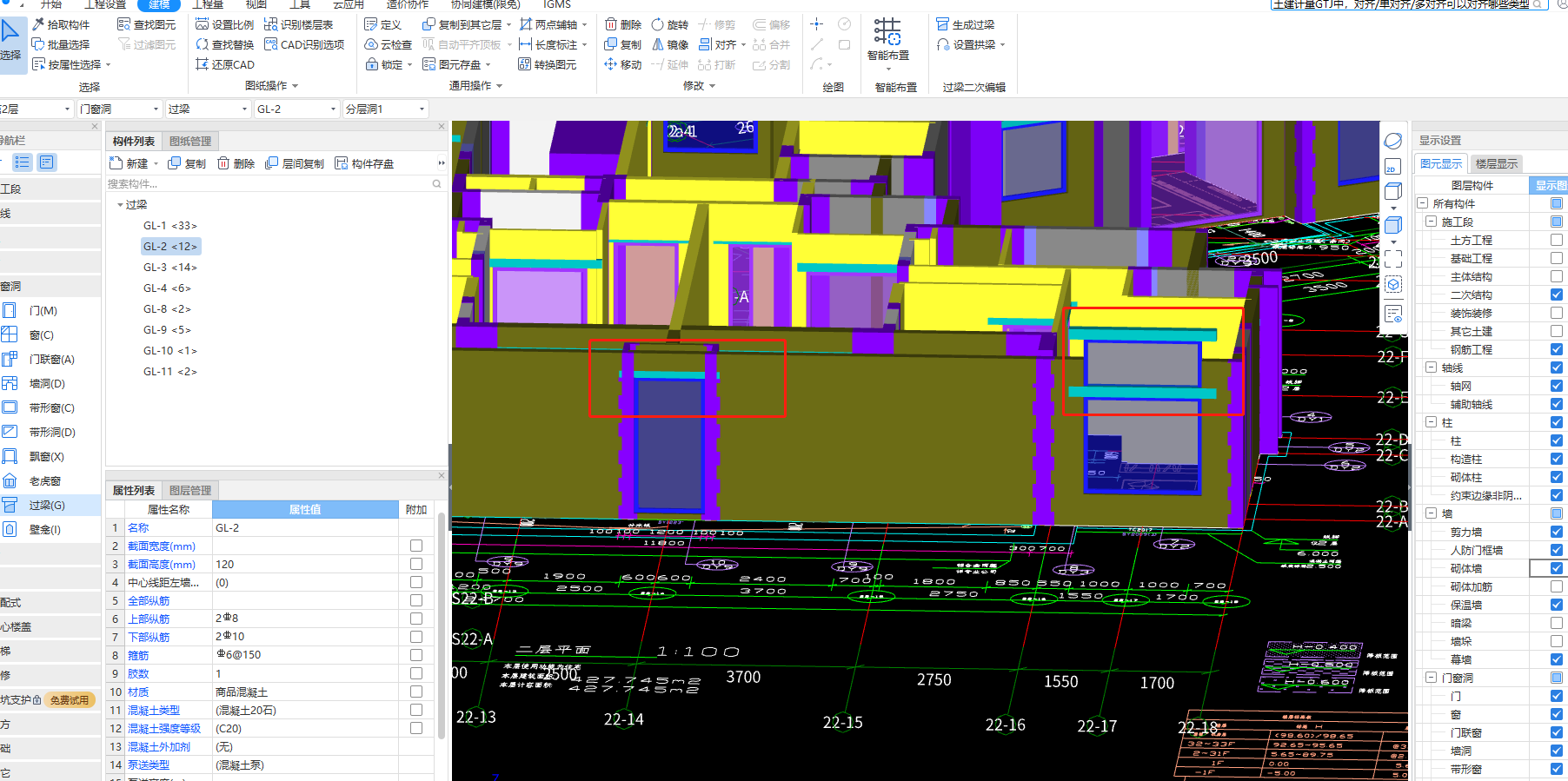The height and width of the screenshot is (781, 1568).
Task: Select 飘窗(X) bay window type
Action: 46,456
